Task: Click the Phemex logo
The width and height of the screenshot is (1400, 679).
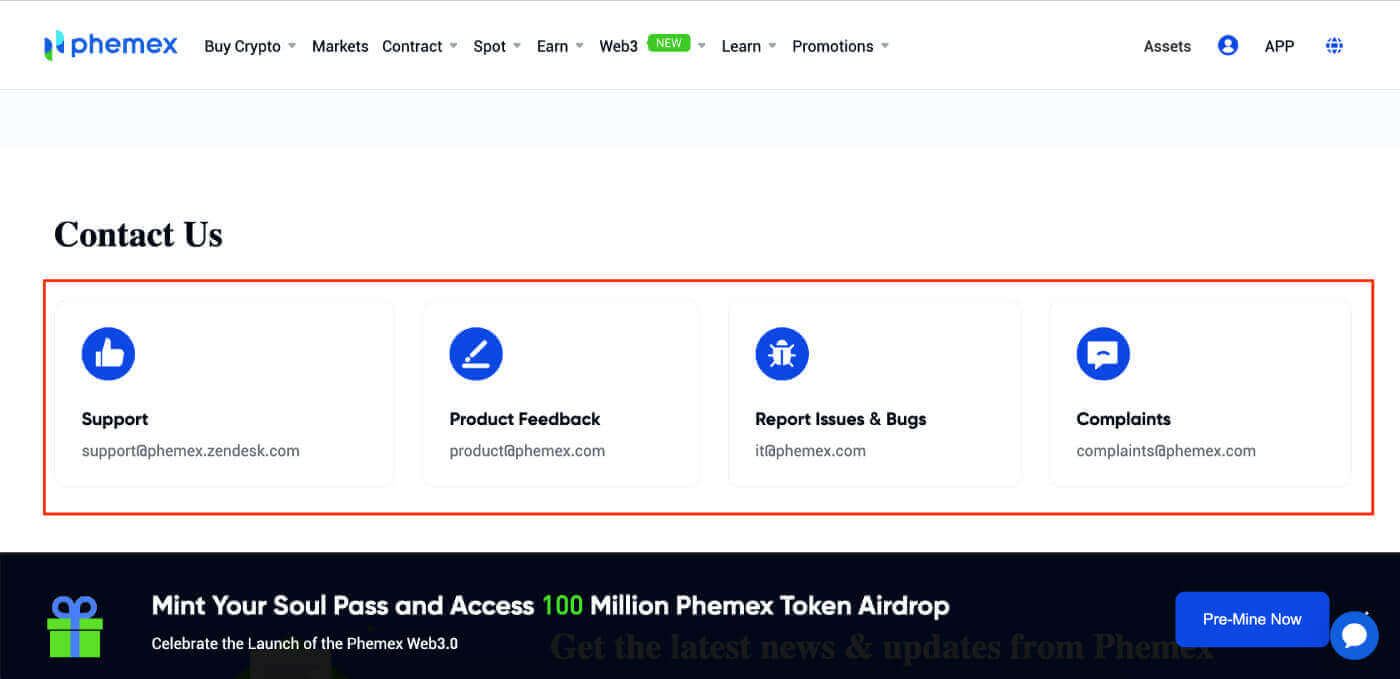Action: (x=110, y=44)
